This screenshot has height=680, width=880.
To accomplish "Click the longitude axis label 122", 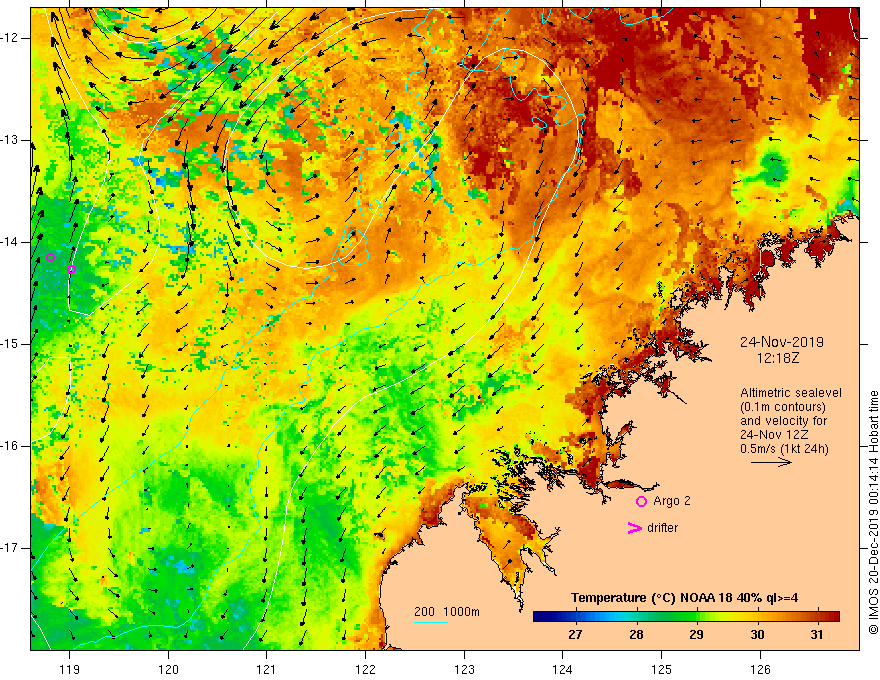I will pos(365,669).
